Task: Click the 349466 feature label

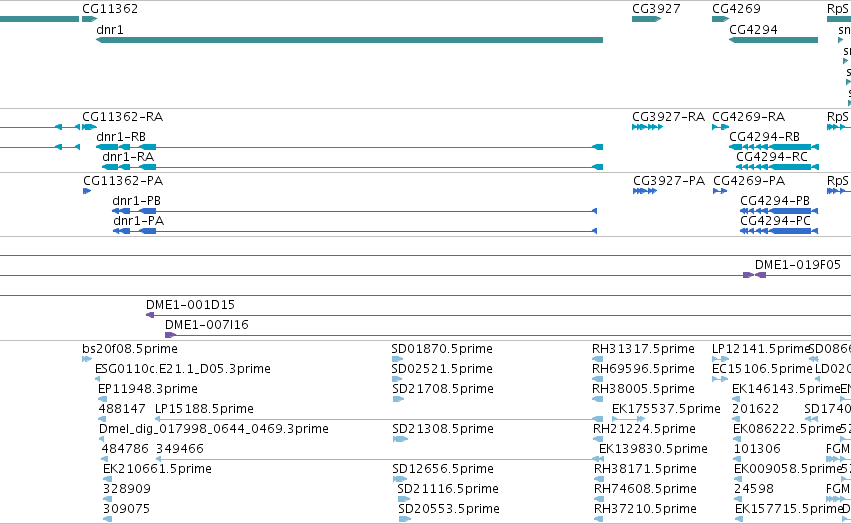Action: click(x=180, y=449)
